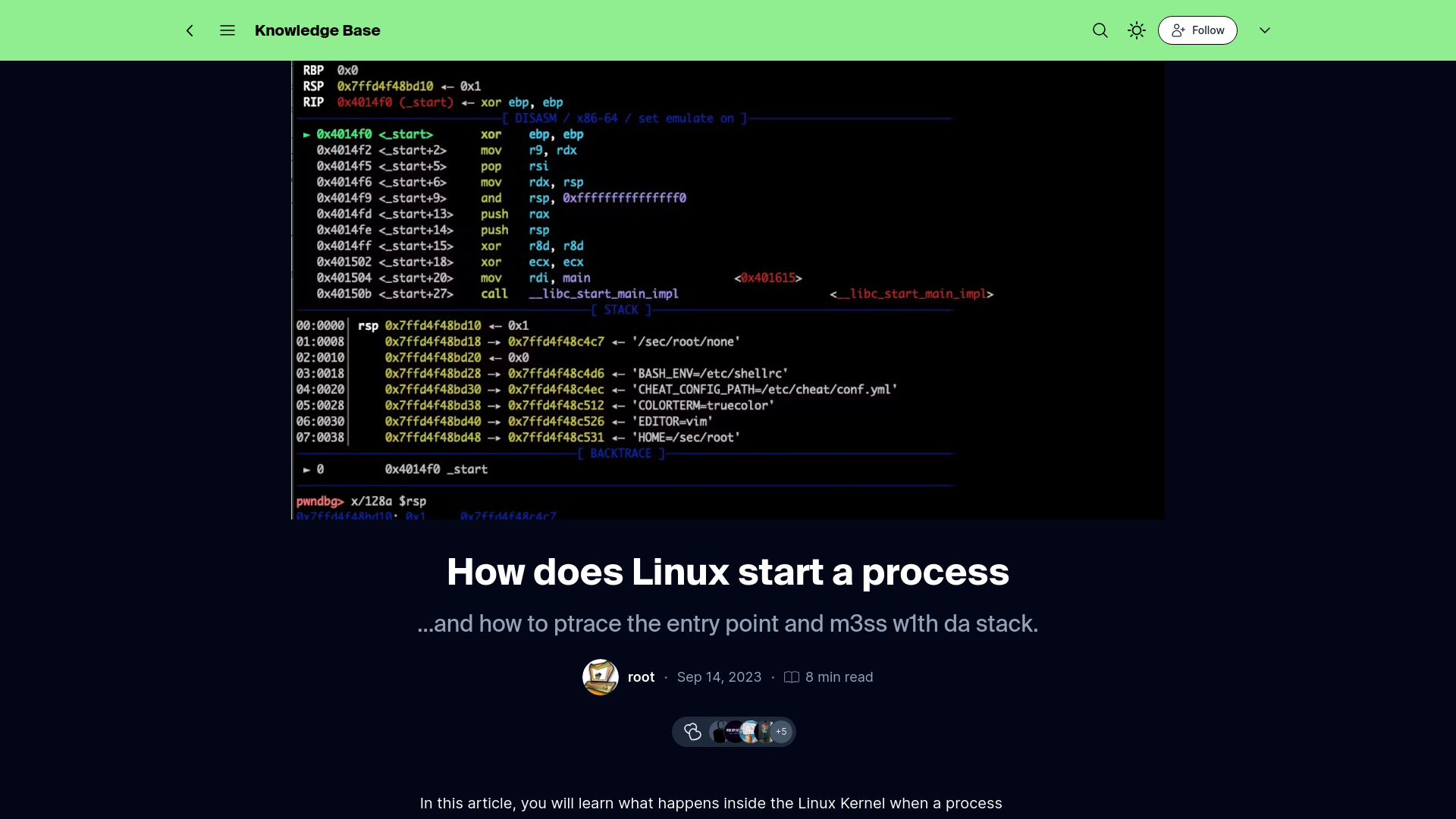
Task: Click the search magnifying glass icon
Action: [1100, 30]
